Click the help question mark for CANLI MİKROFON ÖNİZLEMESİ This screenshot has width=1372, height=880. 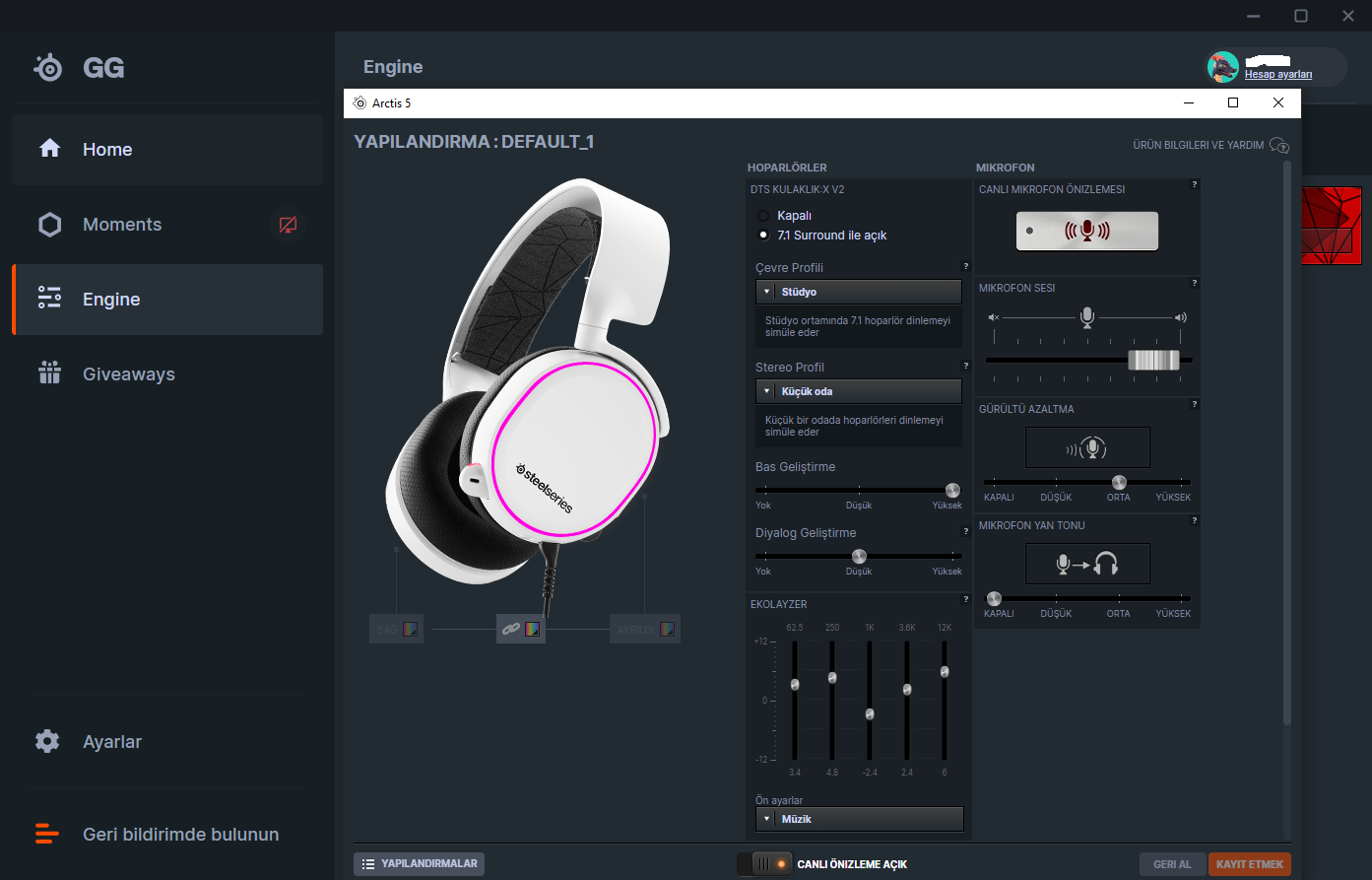[1195, 184]
